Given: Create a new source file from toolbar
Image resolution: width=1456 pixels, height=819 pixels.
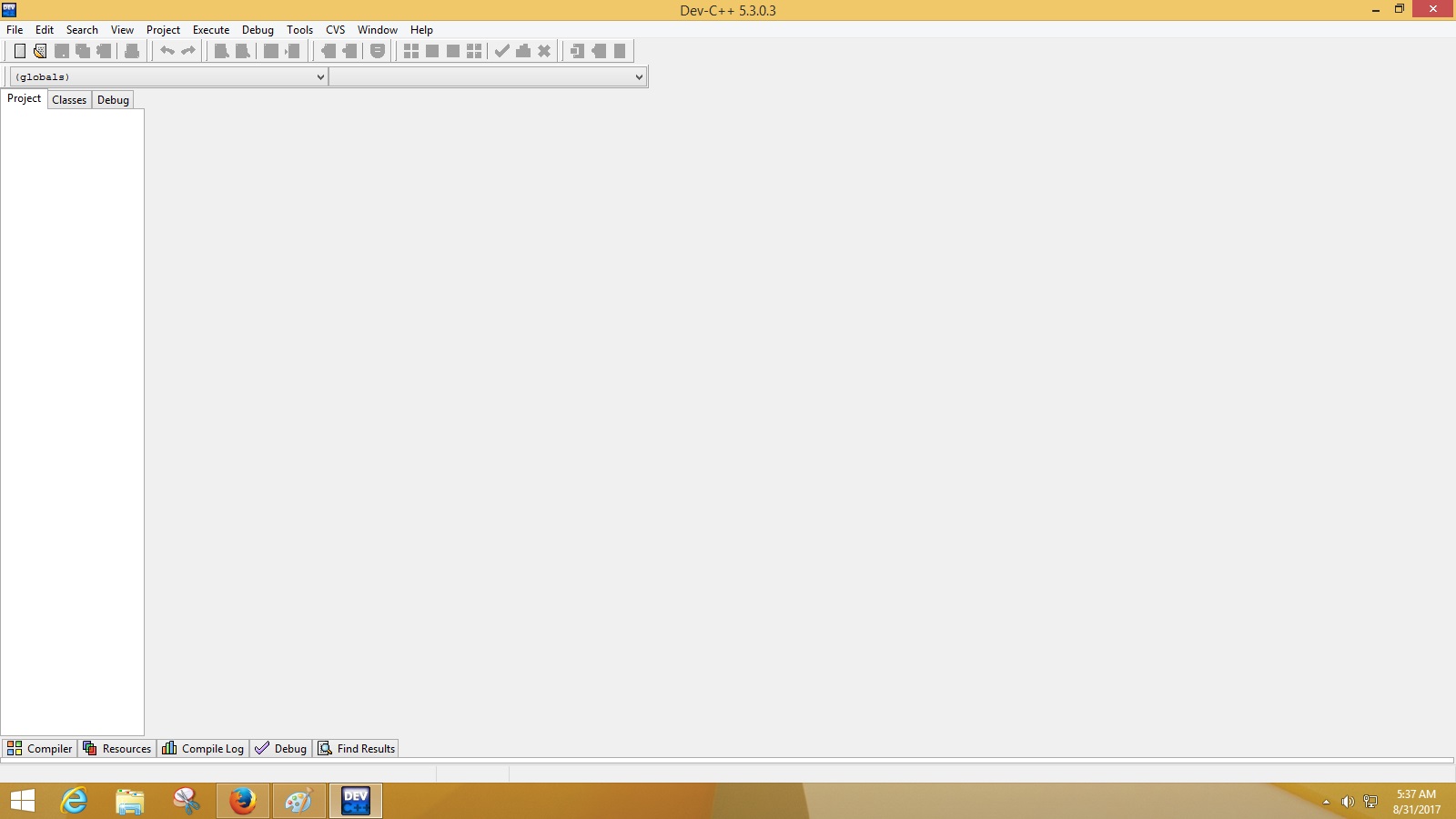Looking at the screenshot, I should [x=19, y=51].
